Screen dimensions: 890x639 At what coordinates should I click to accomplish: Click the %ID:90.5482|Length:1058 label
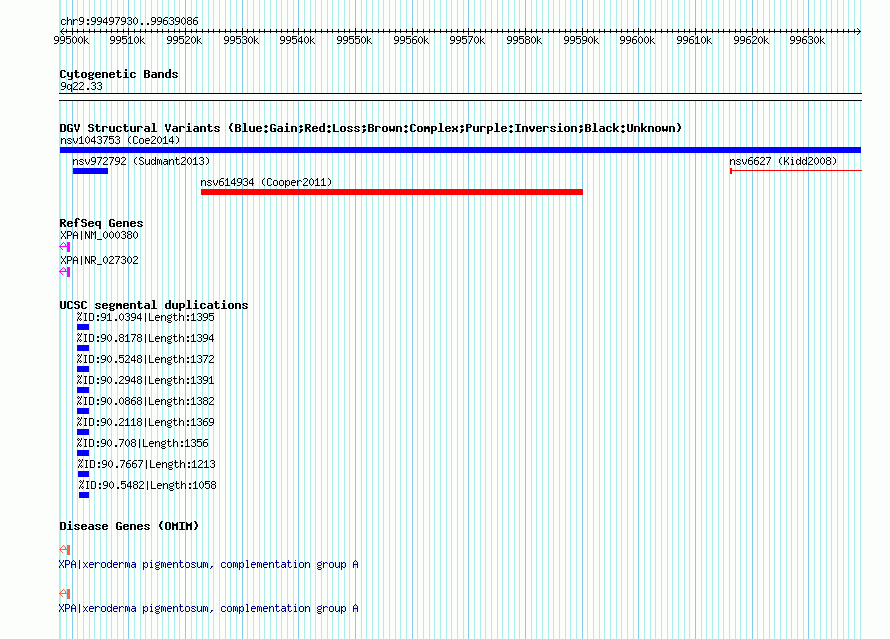tap(148, 485)
